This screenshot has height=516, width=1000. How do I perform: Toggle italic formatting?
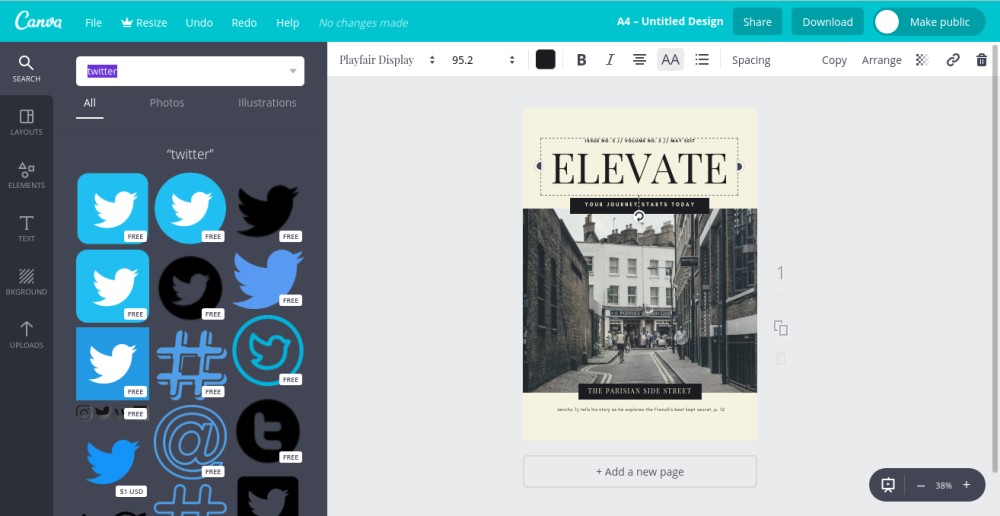click(610, 60)
